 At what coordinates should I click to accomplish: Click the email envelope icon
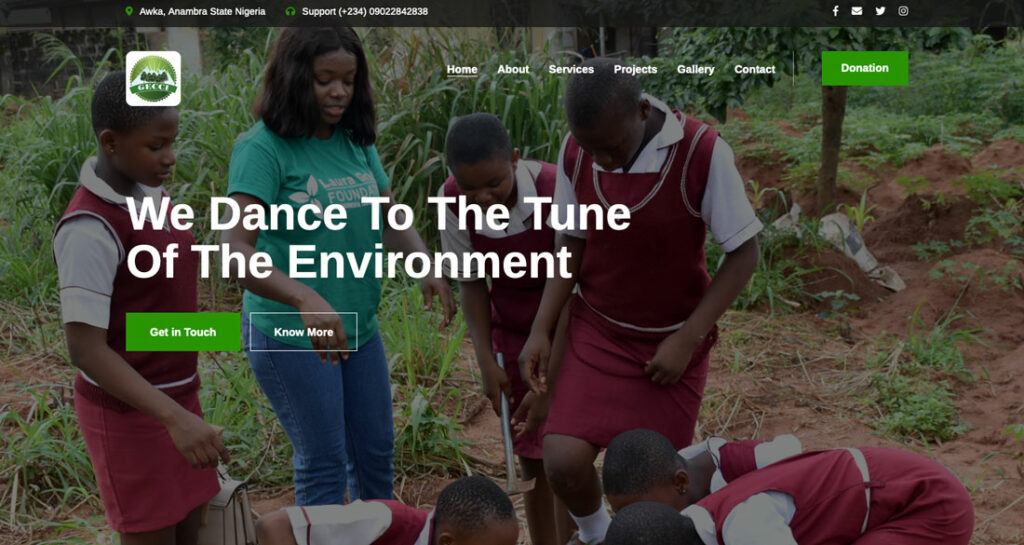click(x=857, y=11)
